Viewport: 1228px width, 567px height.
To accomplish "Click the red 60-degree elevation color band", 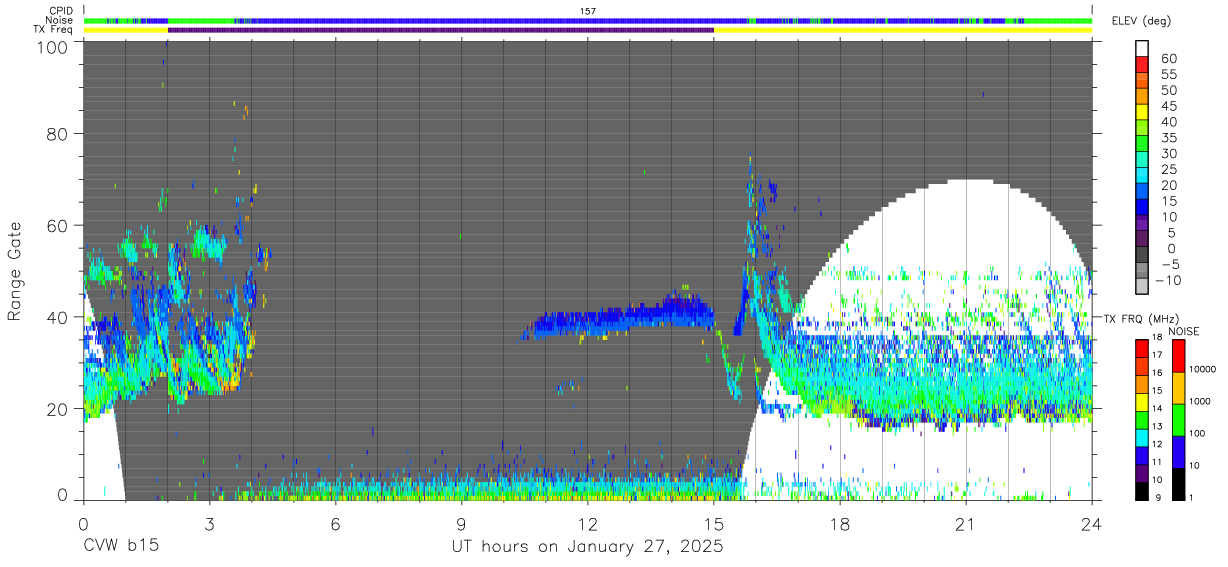I will tap(1144, 65).
